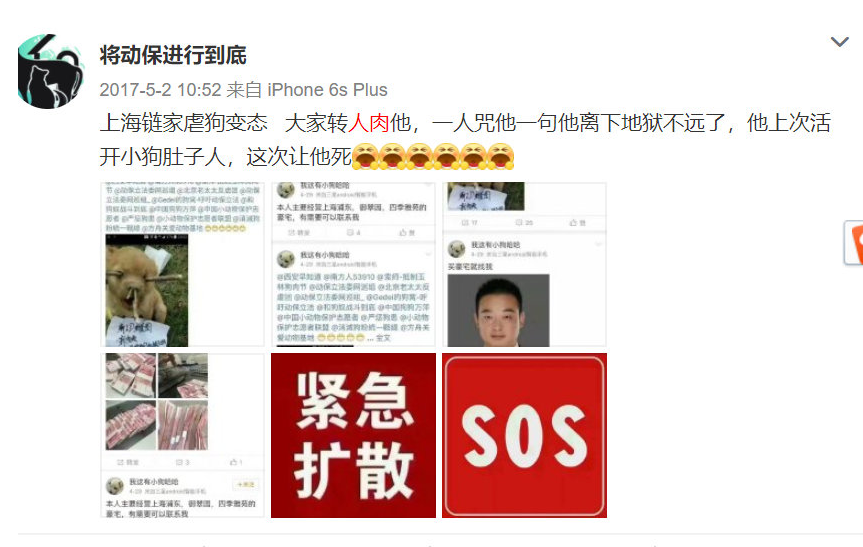Open the thumbnail showing the dog photo

[182, 265]
